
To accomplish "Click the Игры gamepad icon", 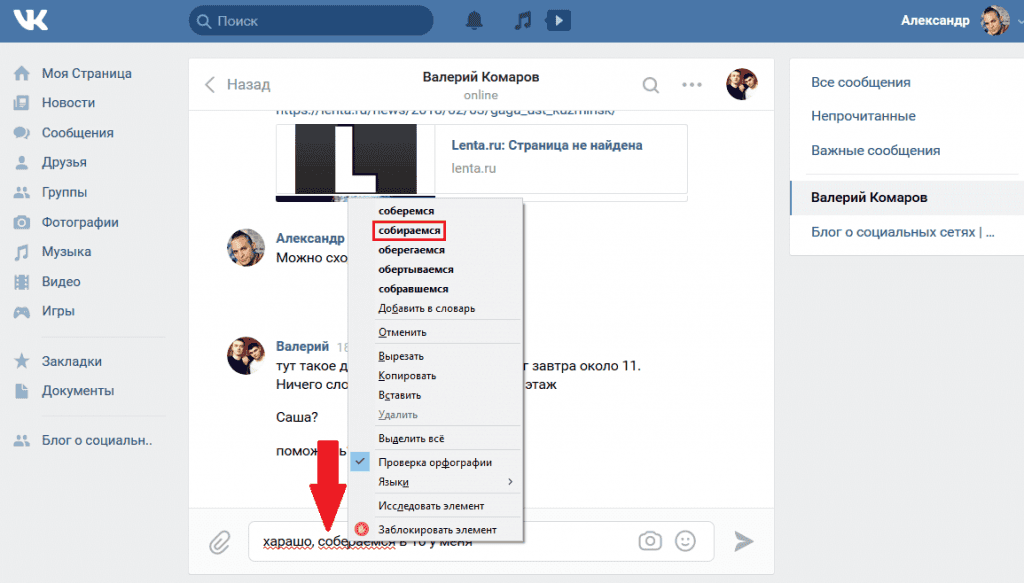I will click(x=22, y=311).
